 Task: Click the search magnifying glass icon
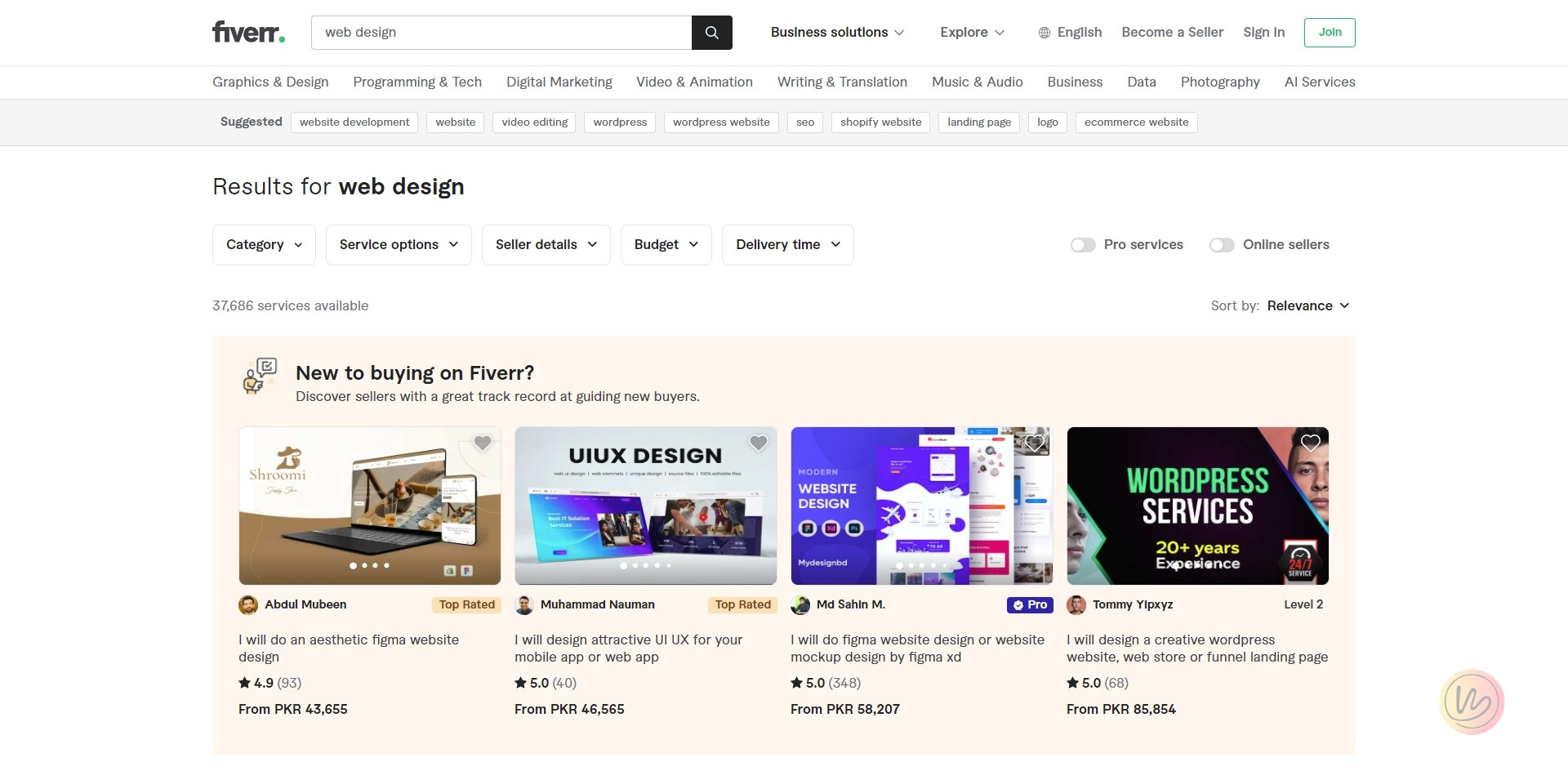point(711,33)
